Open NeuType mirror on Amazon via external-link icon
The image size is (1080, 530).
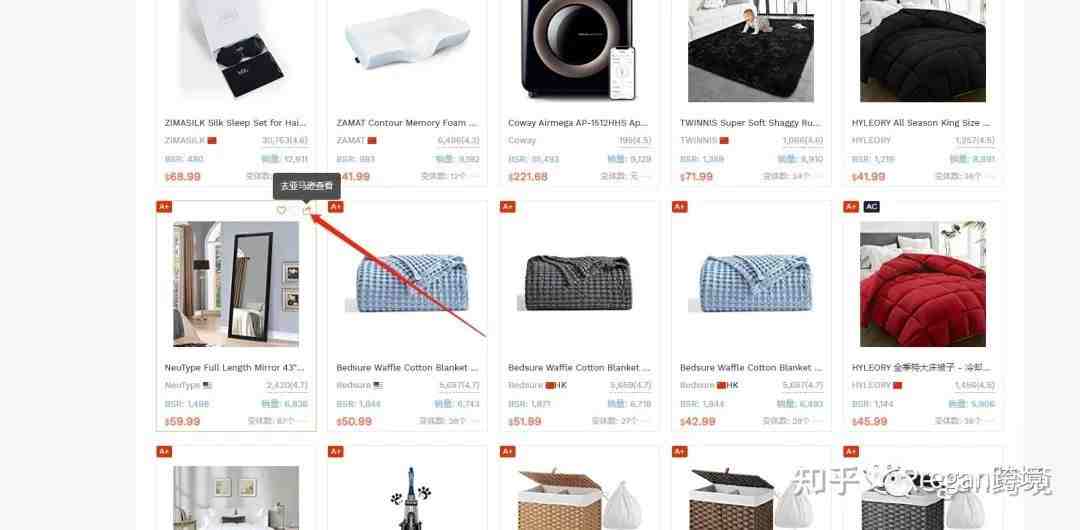[x=307, y=210]
